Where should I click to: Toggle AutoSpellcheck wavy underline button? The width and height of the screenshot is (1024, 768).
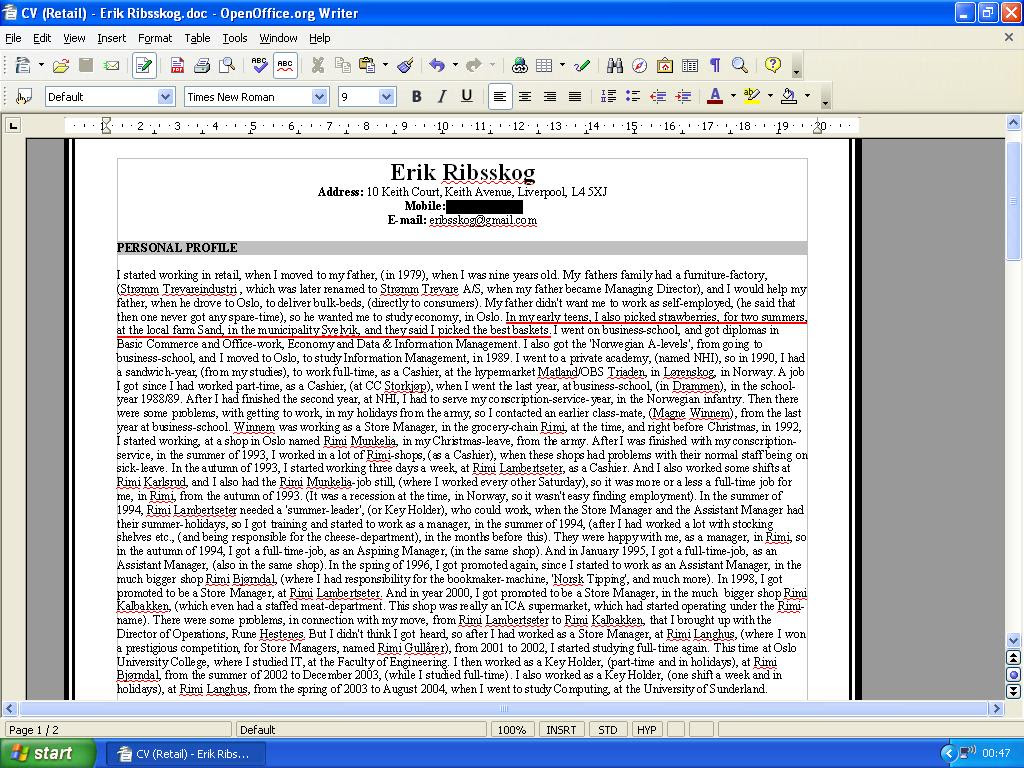(285, 65)
